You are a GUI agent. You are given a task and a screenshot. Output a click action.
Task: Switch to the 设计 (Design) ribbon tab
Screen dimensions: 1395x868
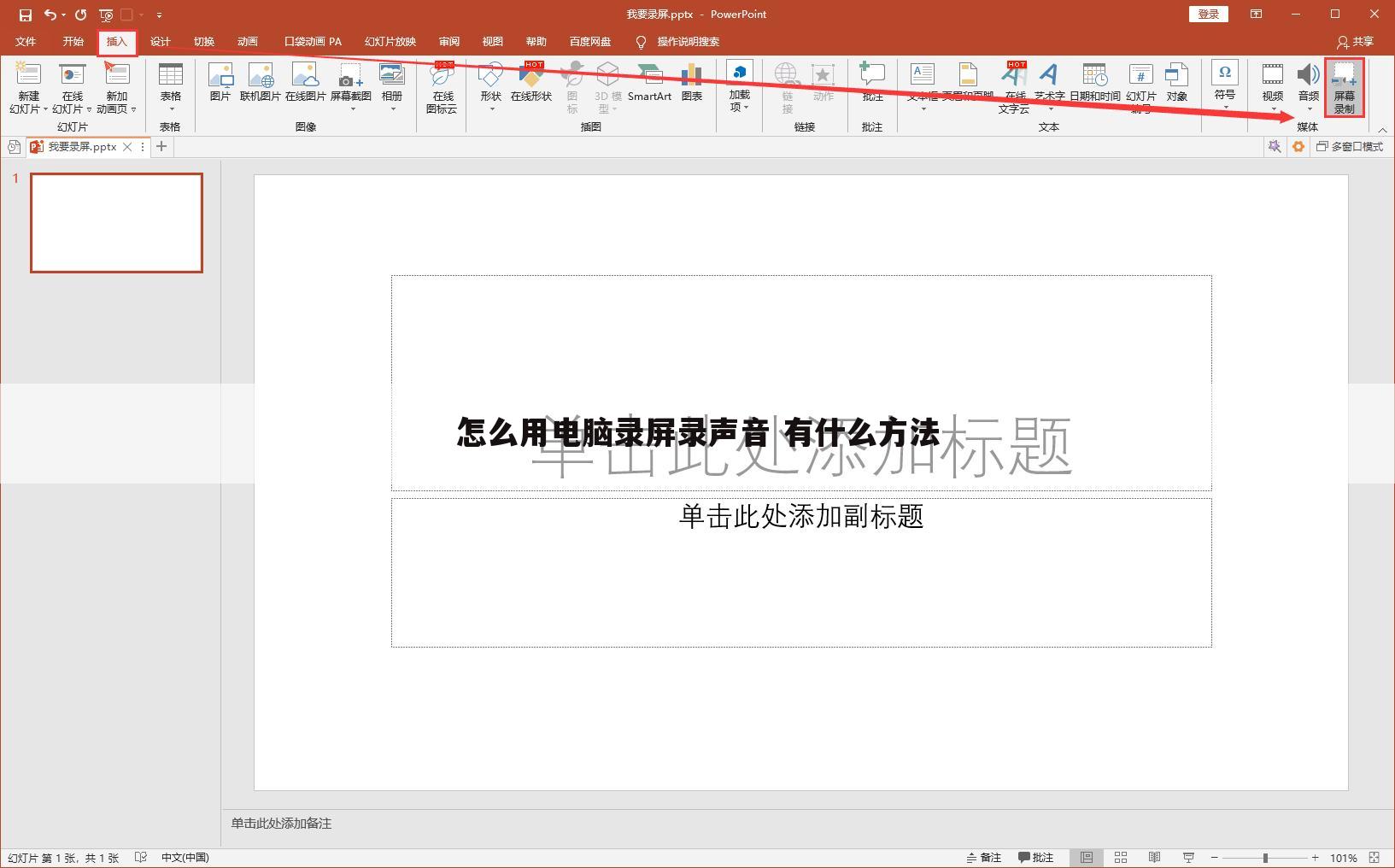[x=160, y=40]
